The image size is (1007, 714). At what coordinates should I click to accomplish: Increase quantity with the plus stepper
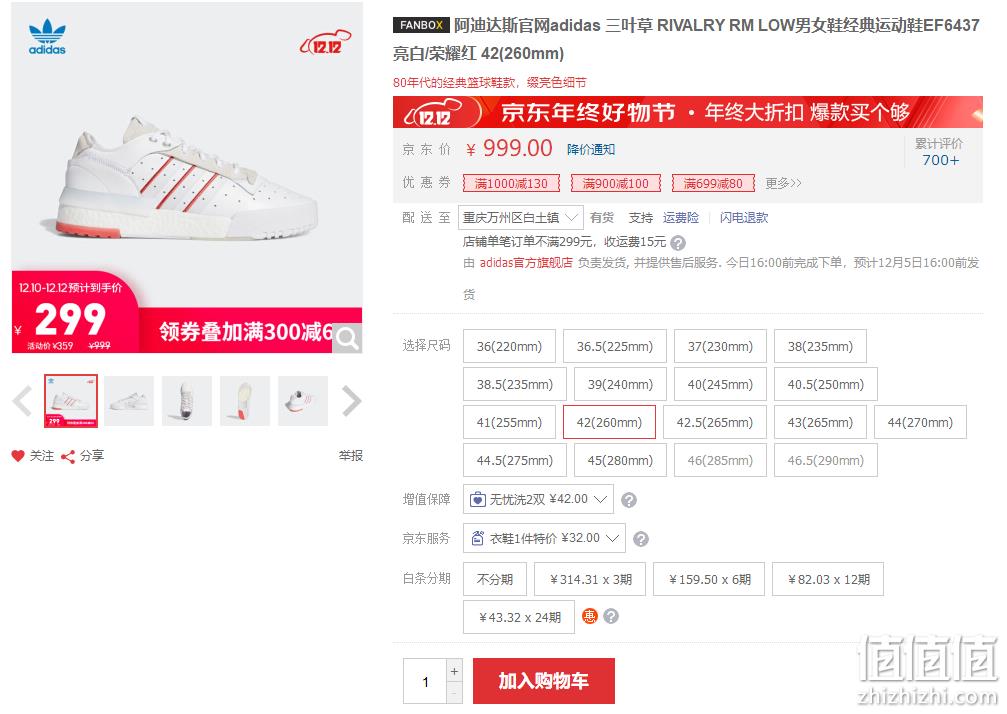[454, 671]
